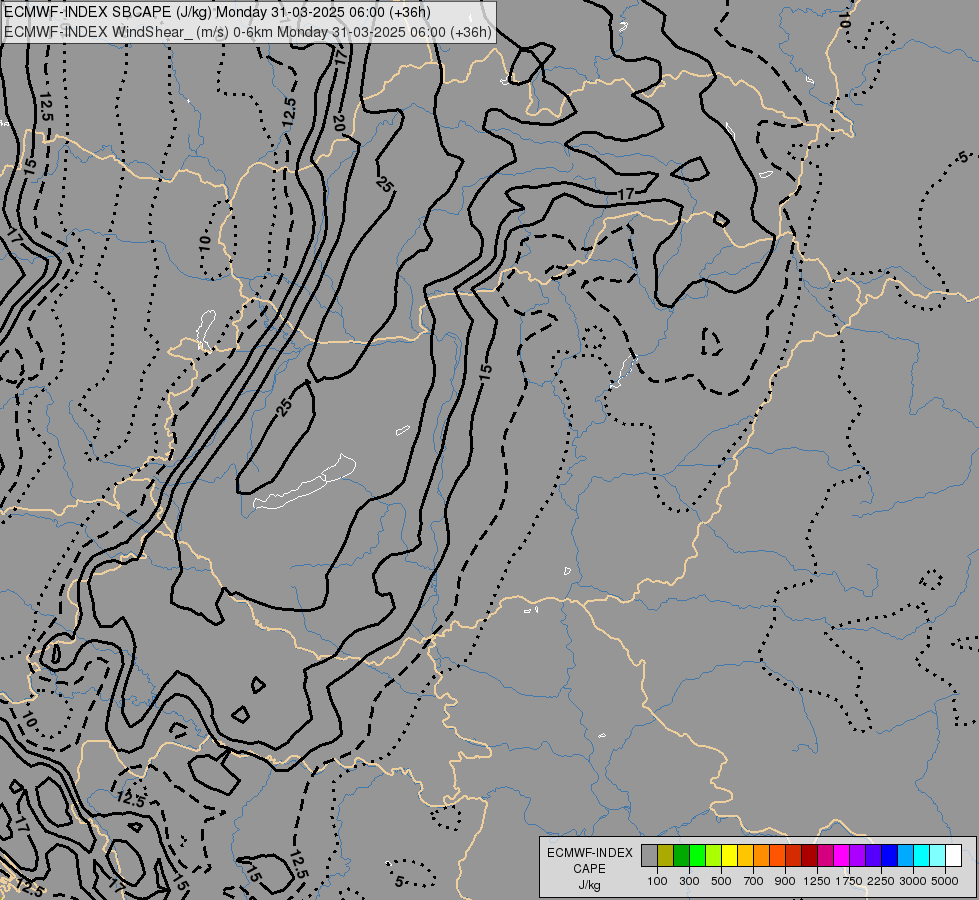Screen dimensions: 979x900
Task: Click the "5000" legend value
Action: 945,881
